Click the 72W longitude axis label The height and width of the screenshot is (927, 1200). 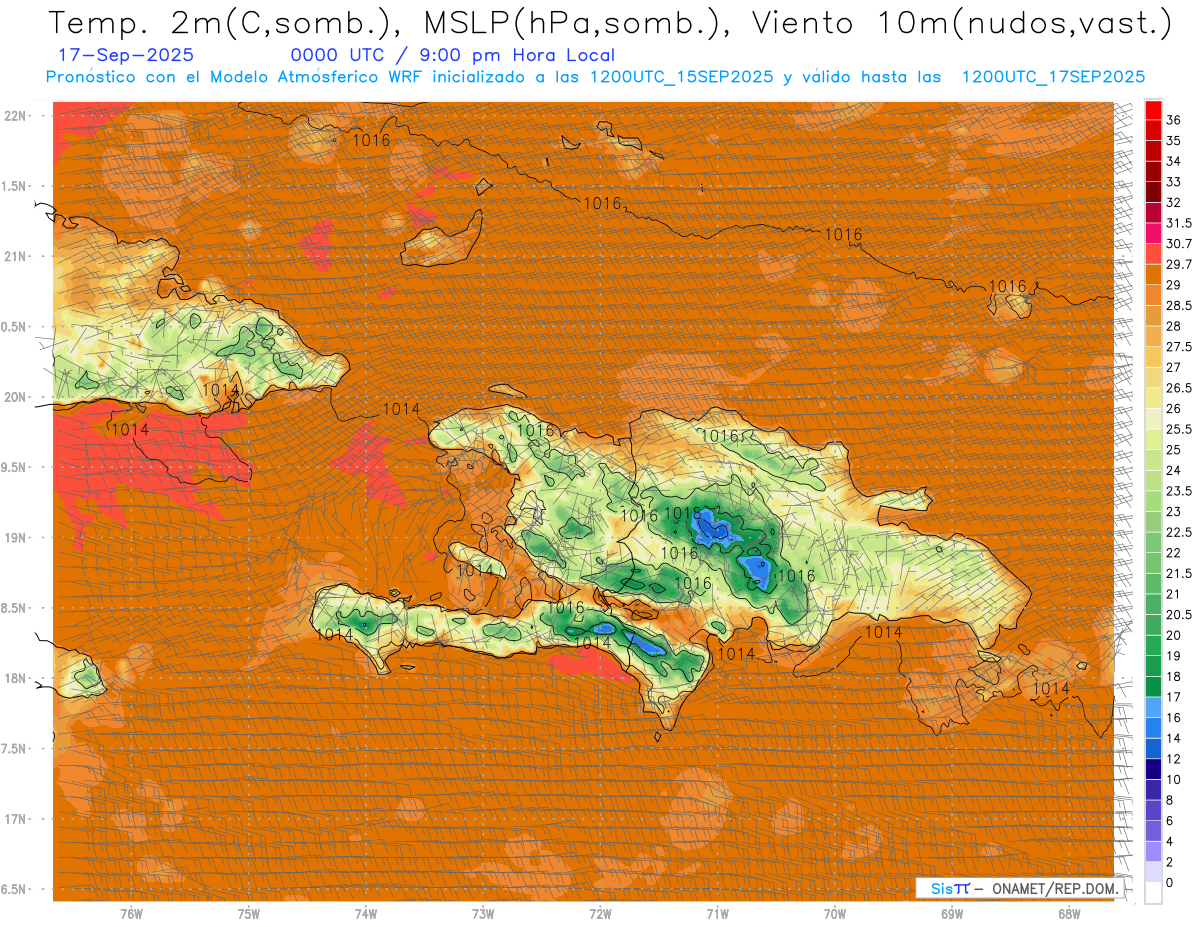pyautogui.click(x=600, y=914)
